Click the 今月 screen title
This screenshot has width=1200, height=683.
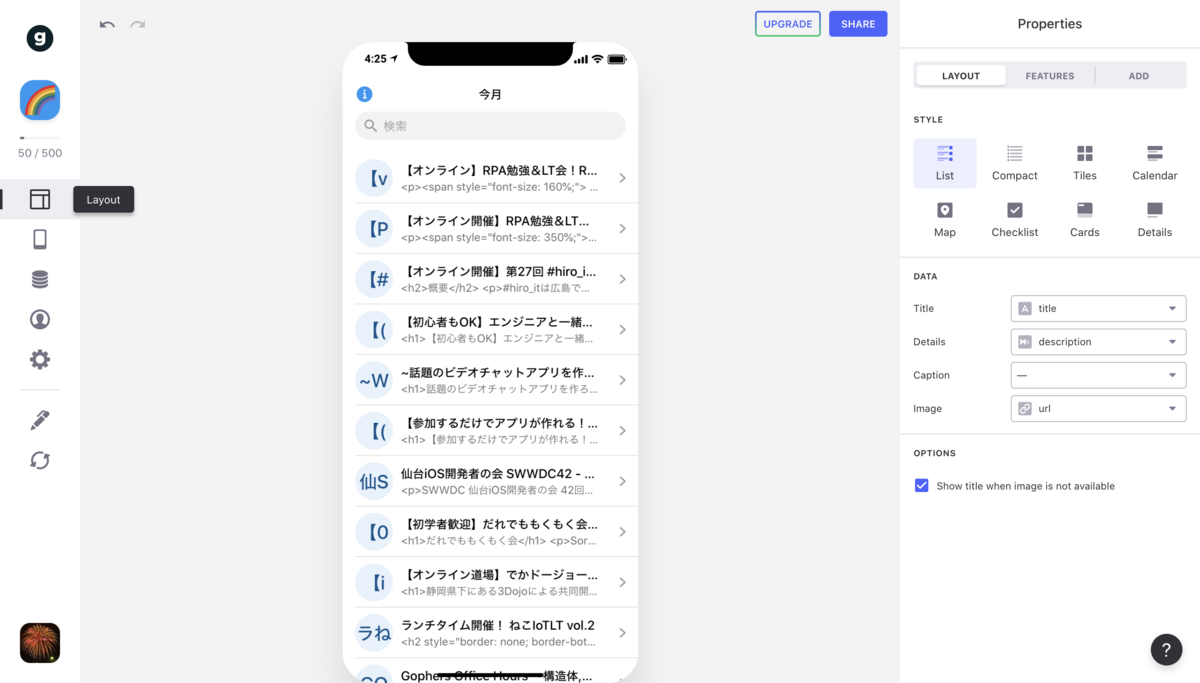click(x=490, y=94)
